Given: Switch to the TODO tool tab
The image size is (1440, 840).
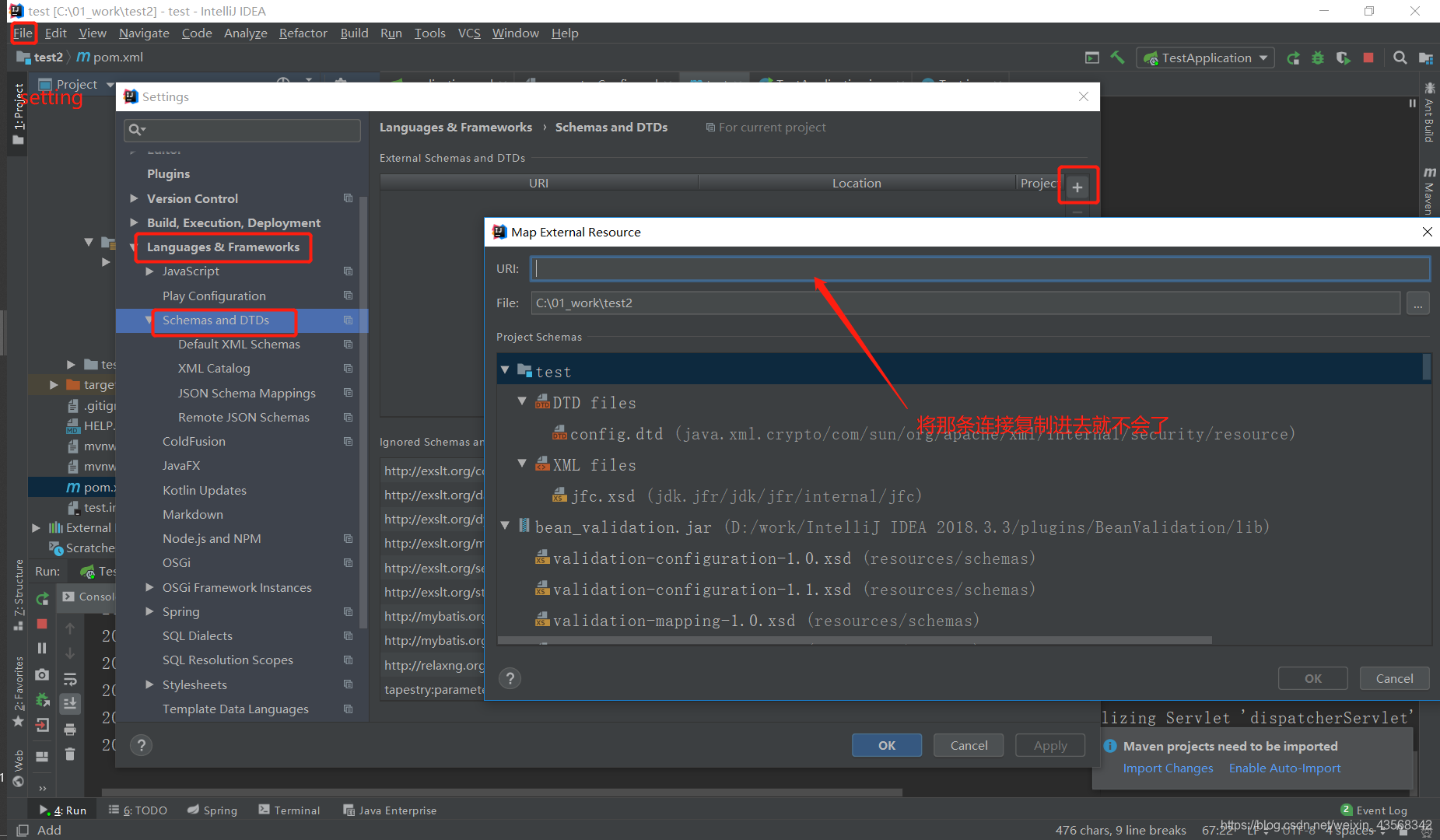Looking at the screenshot, I should click(x=138, y=810).
